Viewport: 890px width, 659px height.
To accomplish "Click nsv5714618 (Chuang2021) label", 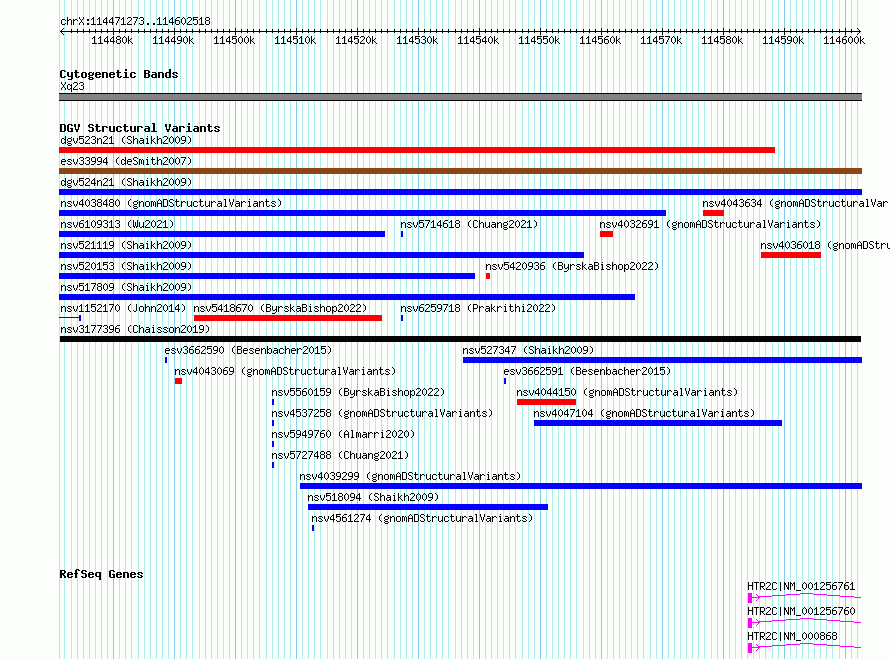I will point(469,224).
